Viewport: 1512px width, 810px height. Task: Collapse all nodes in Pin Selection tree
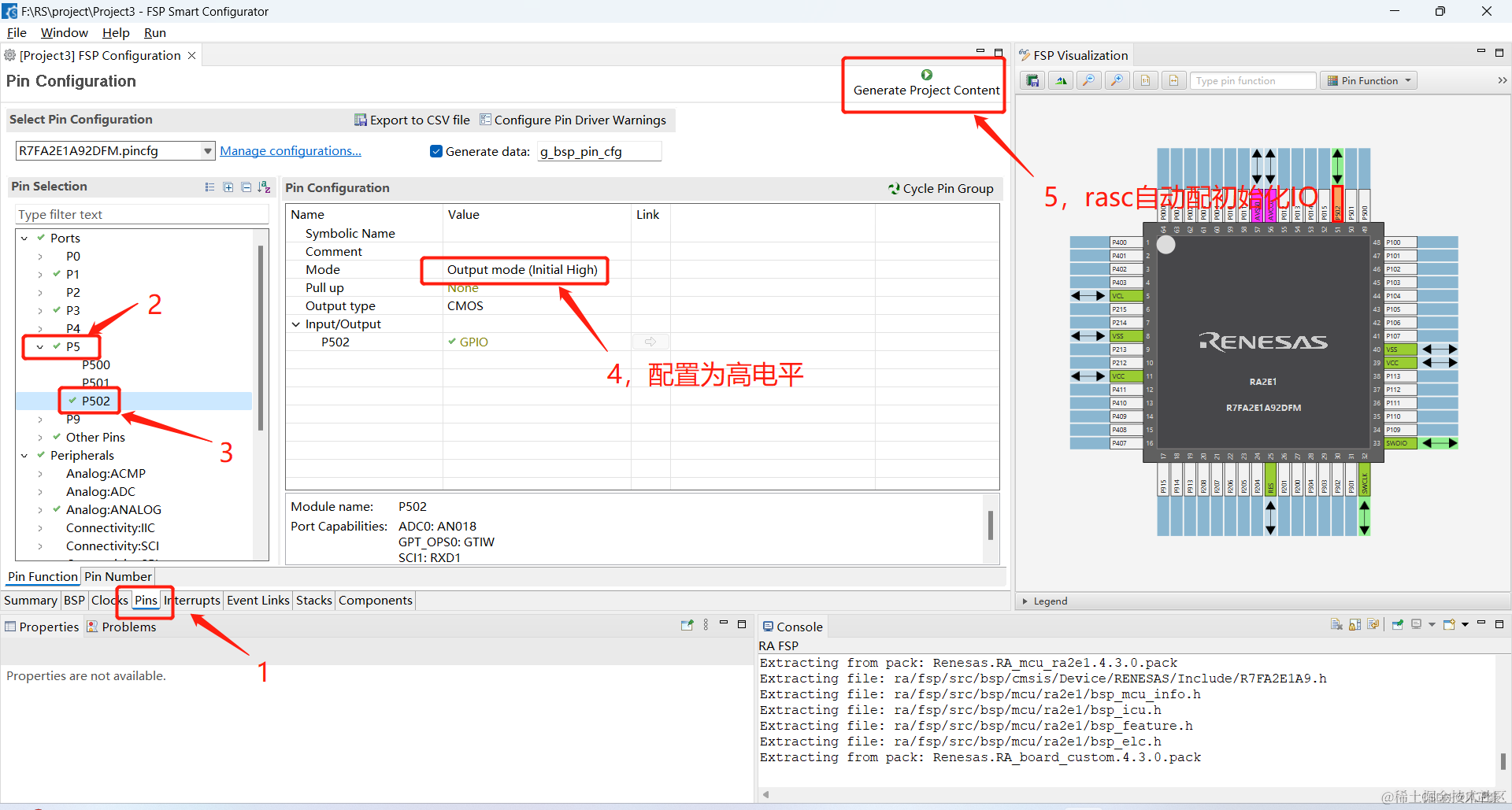(246, 187)
